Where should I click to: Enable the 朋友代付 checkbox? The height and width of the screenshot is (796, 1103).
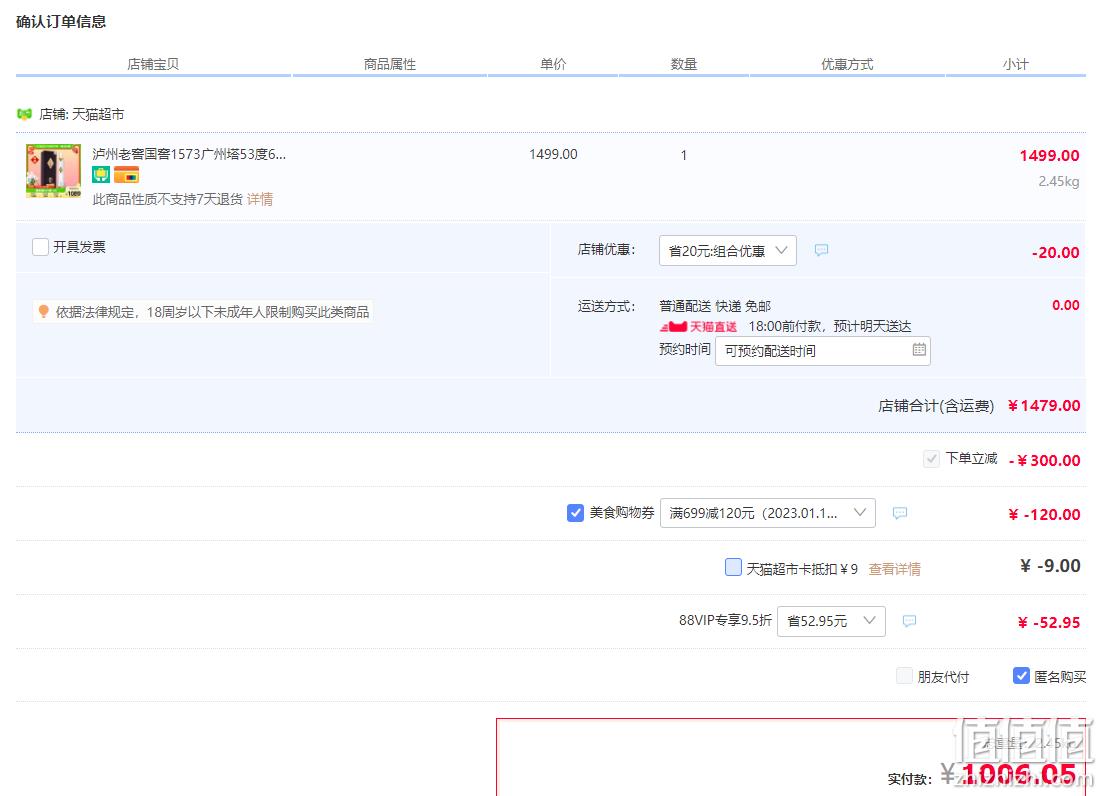coord(905,676)
